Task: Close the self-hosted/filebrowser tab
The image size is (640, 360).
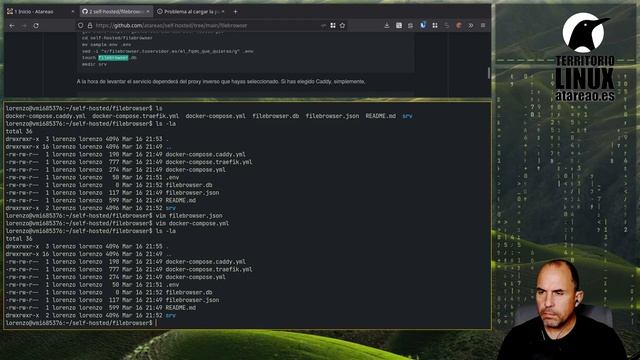Action: coord(148,12)
